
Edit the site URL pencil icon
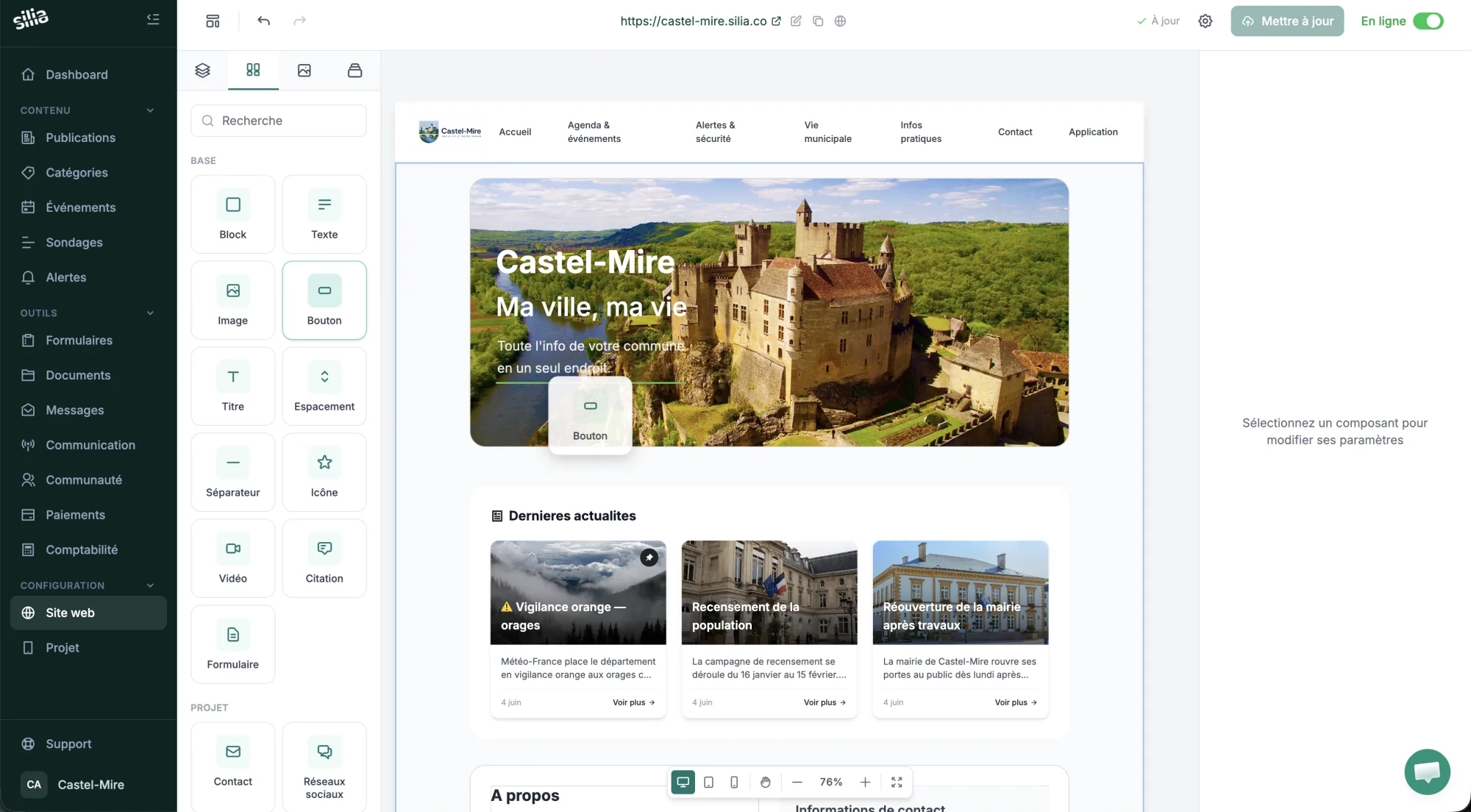point(796,21)
